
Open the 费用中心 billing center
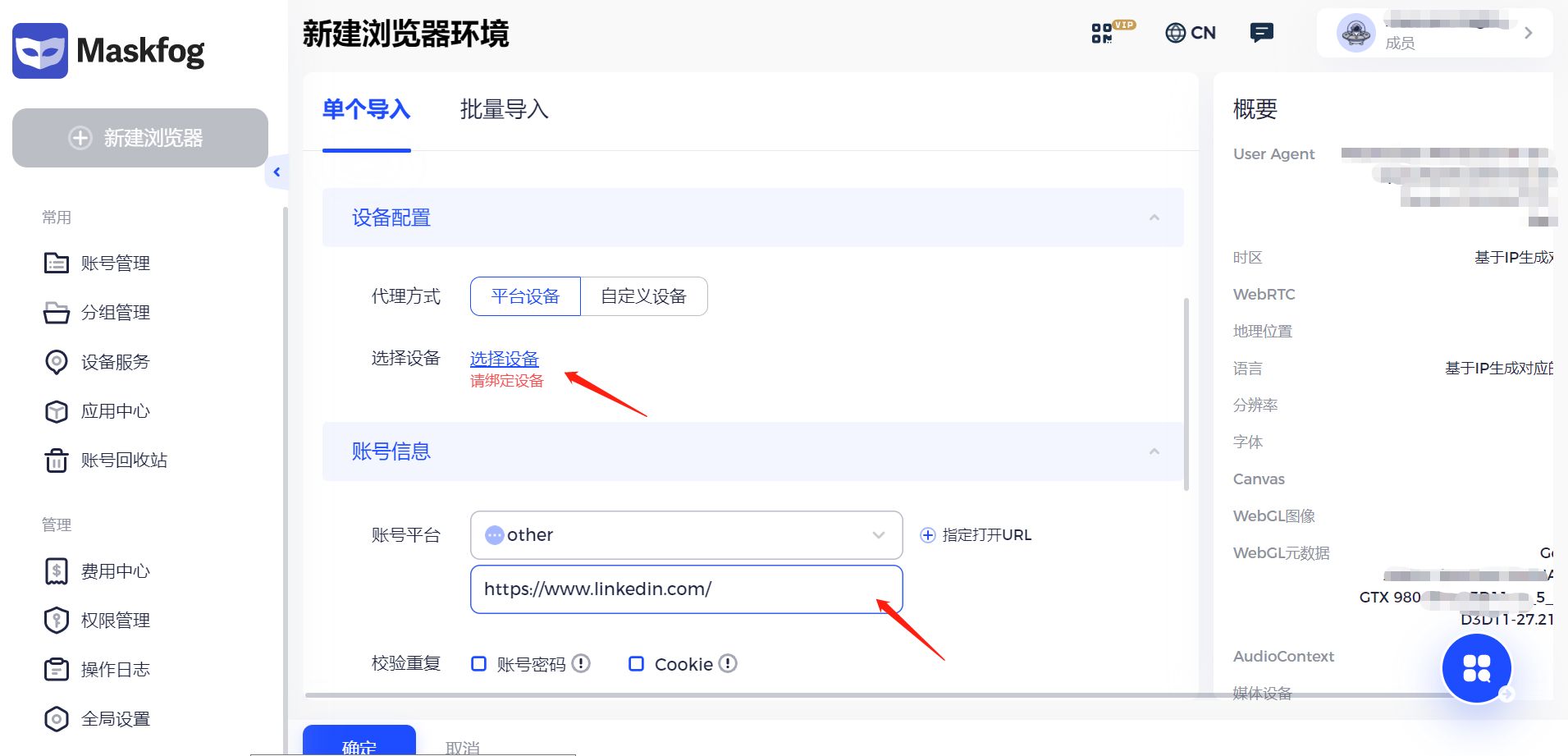click(115, 570)
